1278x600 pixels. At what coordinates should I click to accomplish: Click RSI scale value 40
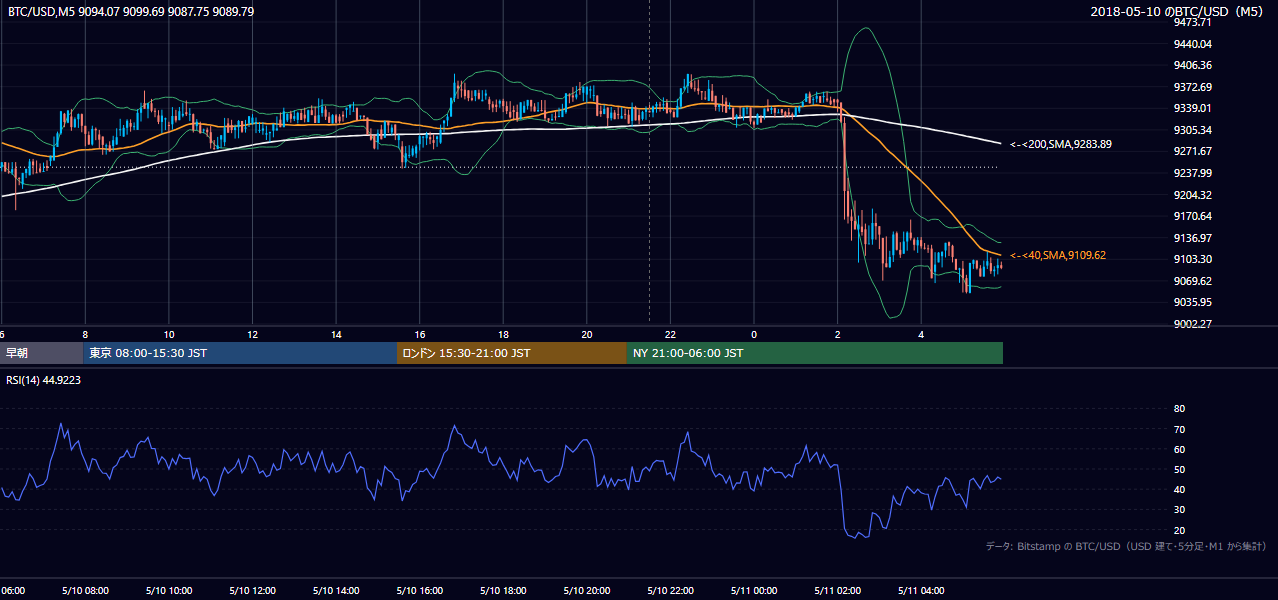1179,489
